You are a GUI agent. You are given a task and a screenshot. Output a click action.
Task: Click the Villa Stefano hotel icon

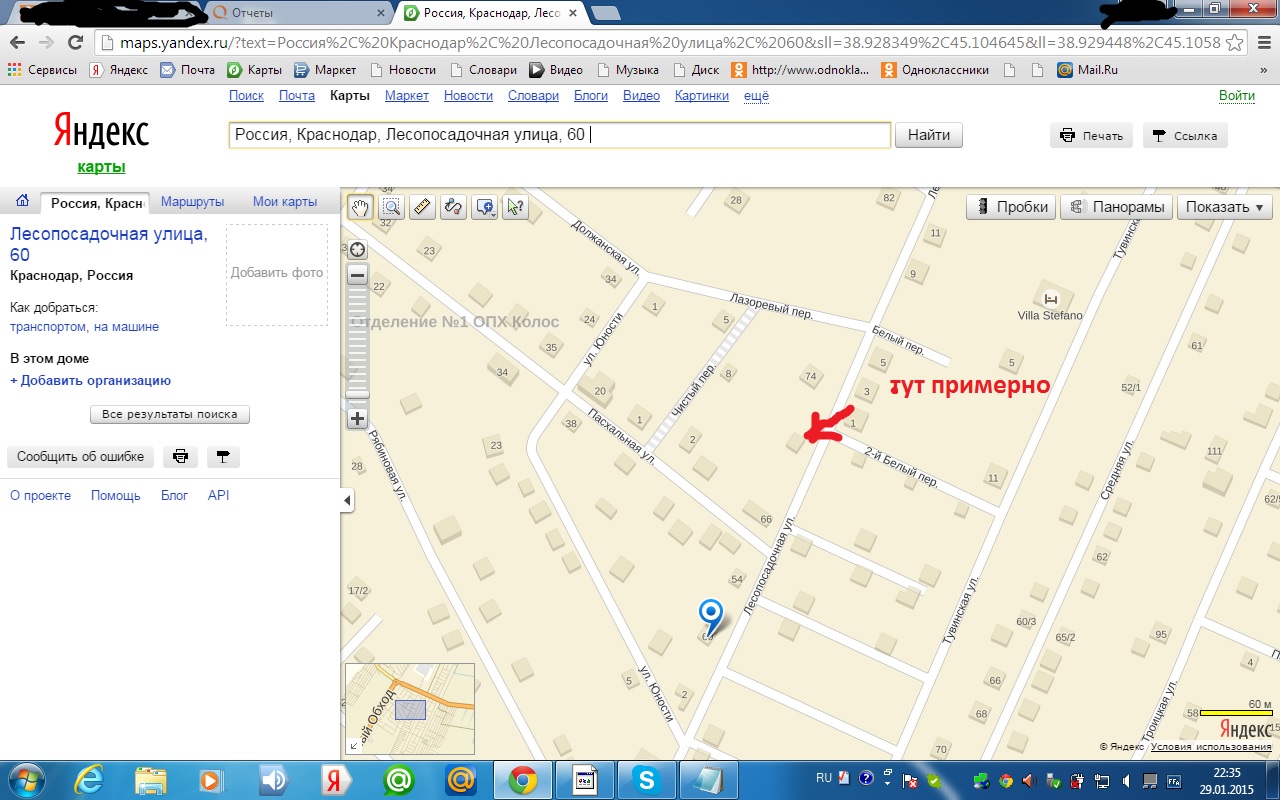point(1050,299)
